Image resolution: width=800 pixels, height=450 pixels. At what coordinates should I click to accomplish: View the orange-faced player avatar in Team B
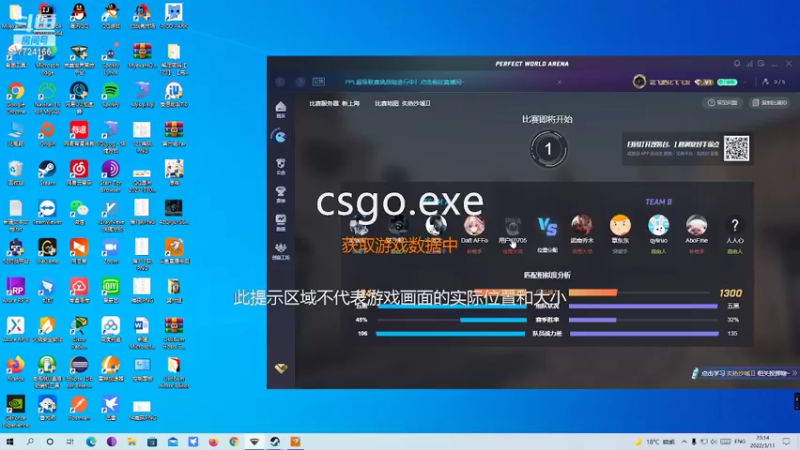pyautogui.click(x=620, y=225)
